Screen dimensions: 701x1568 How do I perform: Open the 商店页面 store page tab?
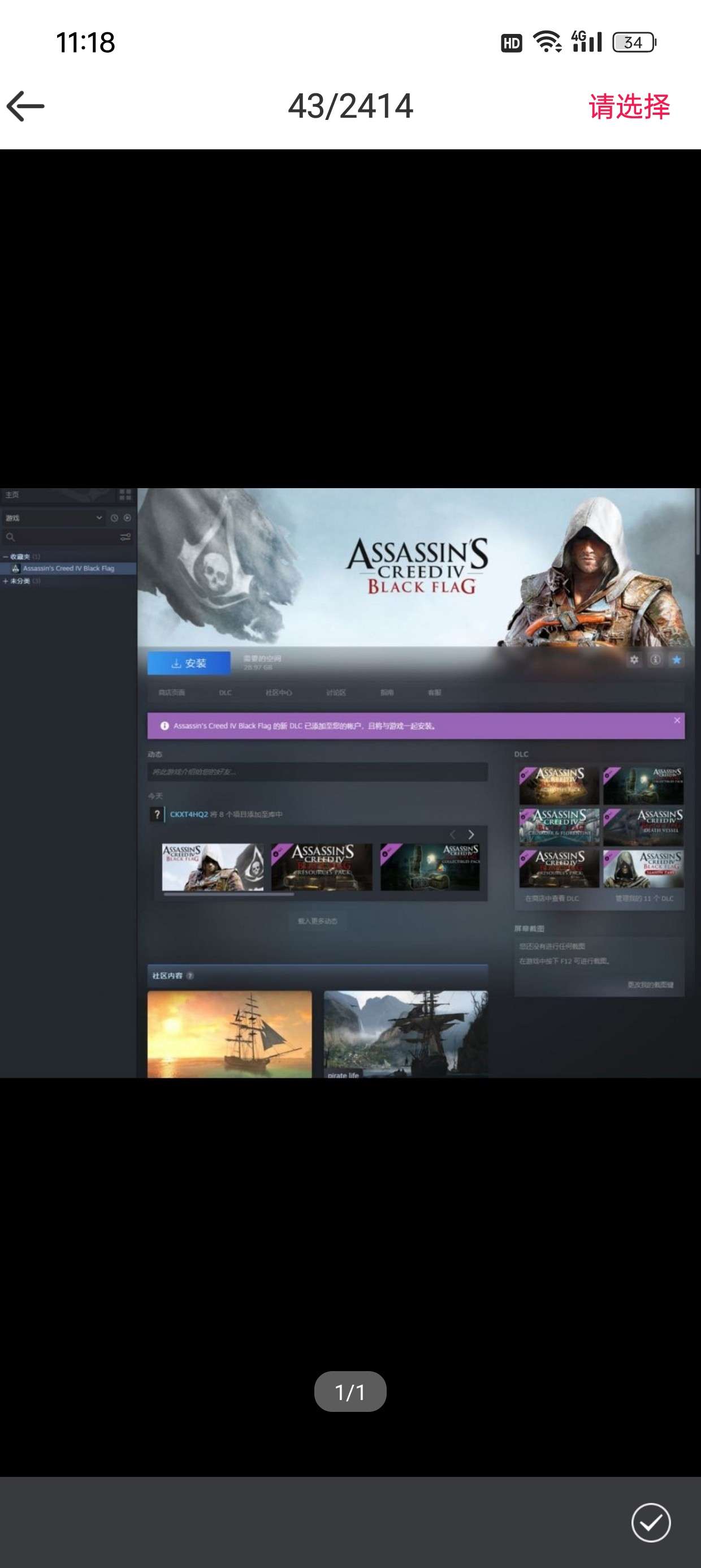click(172, 693)
